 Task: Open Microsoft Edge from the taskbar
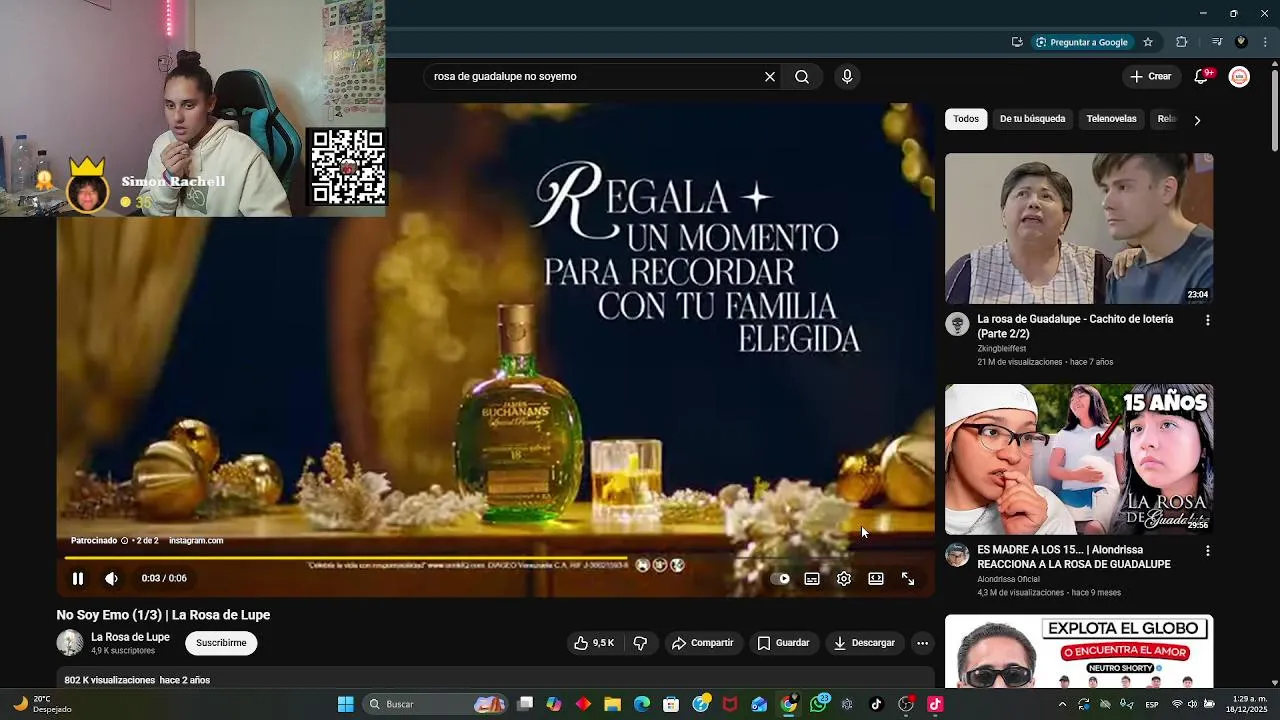(642, 704)
